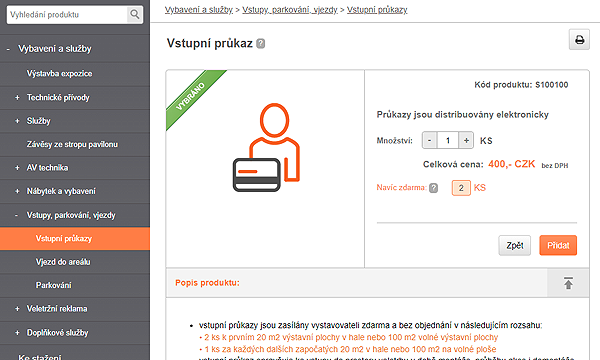The width and height of the screenshot is (600, 360).
Task: Increase quantity with plus button
Action: click(x=466, y=140)
